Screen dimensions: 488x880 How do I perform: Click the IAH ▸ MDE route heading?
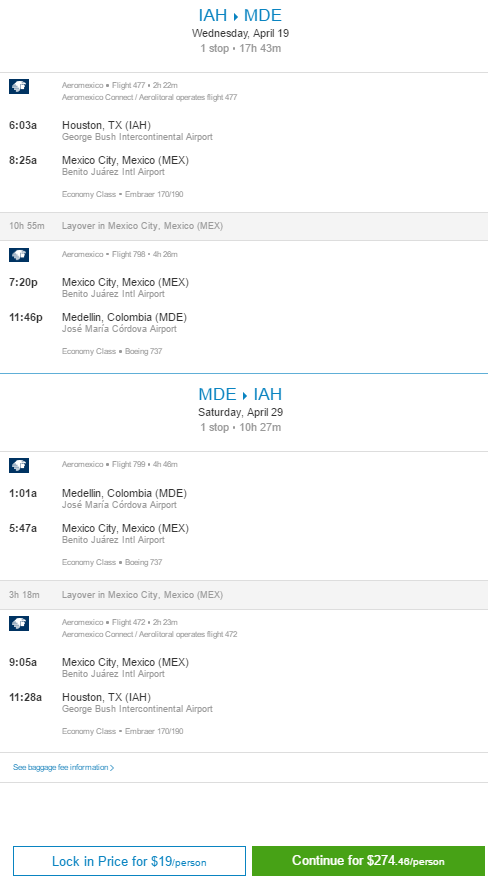tap(240, 15)
